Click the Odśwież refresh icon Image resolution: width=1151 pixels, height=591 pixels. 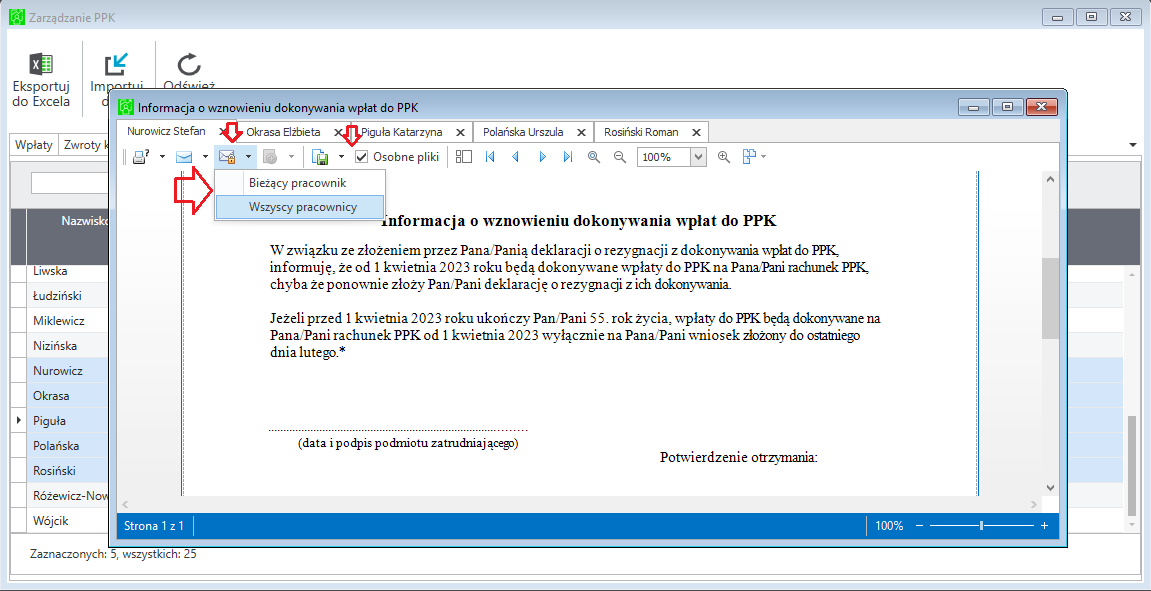pos(189,65)
